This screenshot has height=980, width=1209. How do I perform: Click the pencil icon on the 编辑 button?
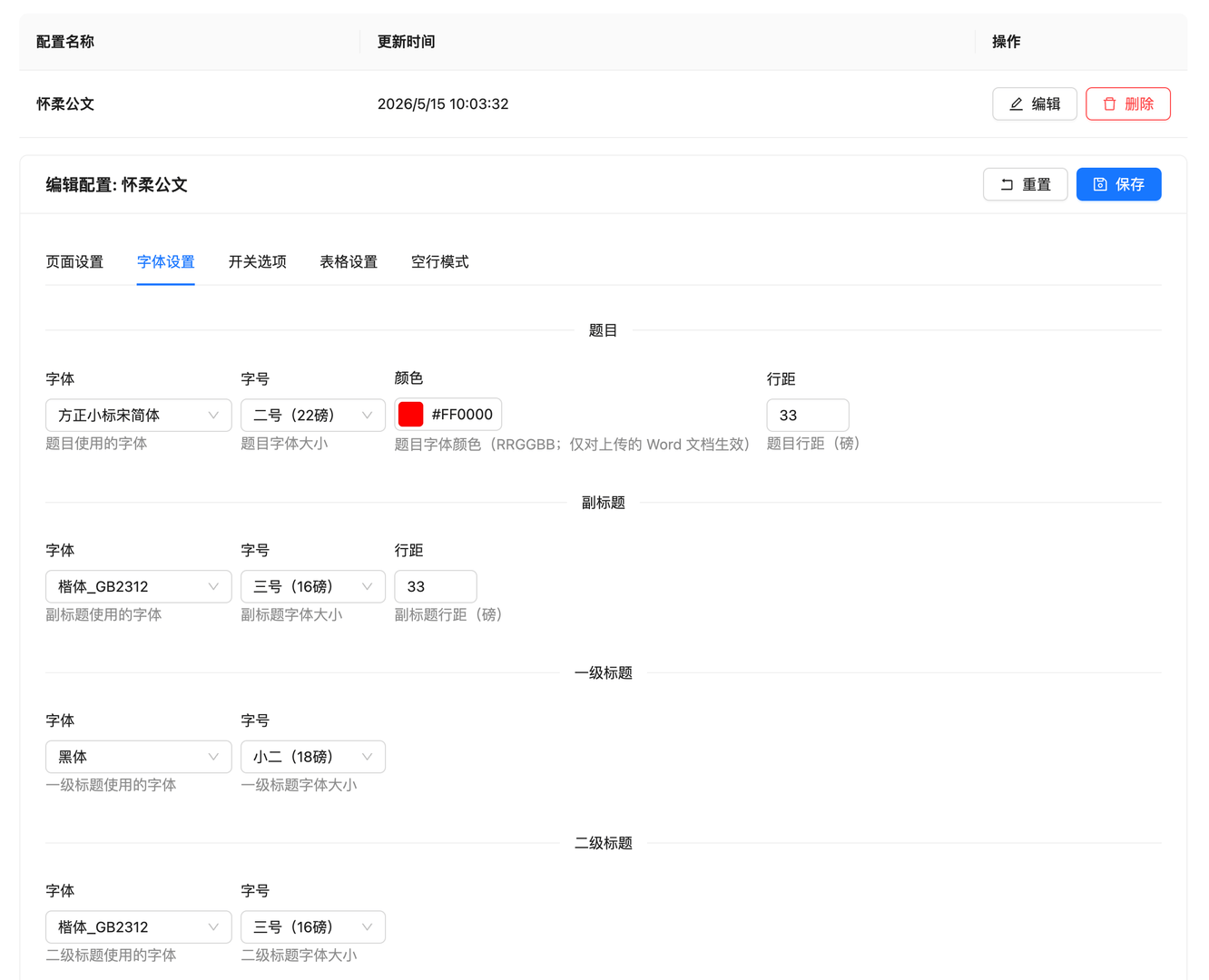click(1017, 104)
